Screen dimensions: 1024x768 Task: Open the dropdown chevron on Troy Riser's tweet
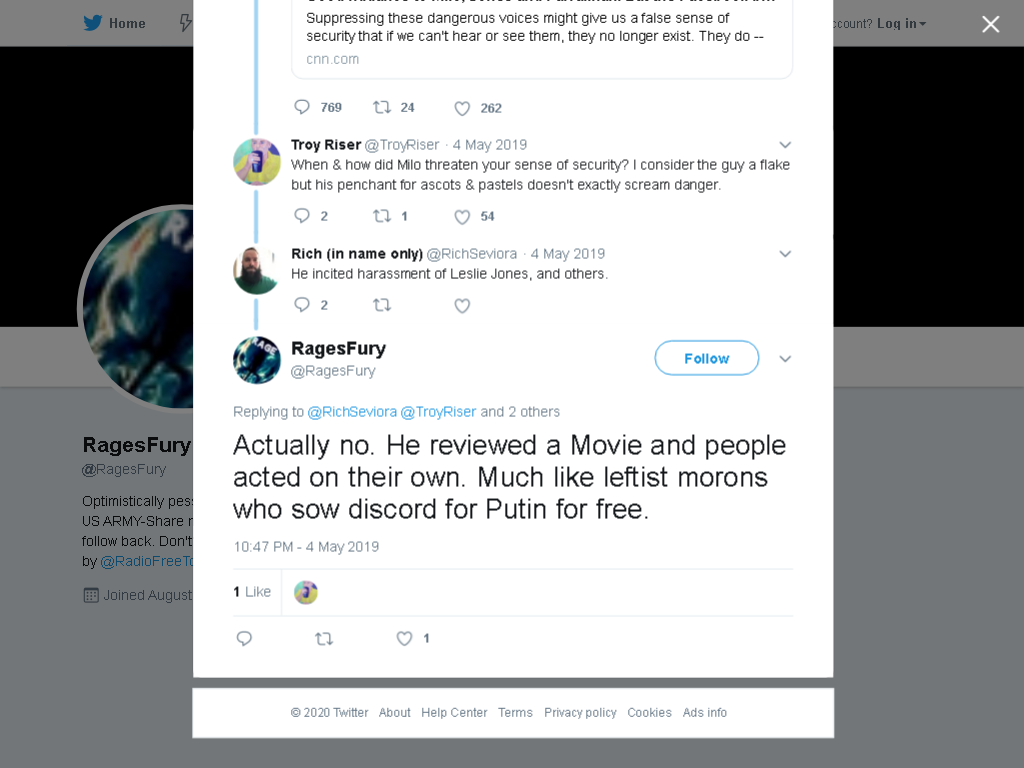click(785, 145)
